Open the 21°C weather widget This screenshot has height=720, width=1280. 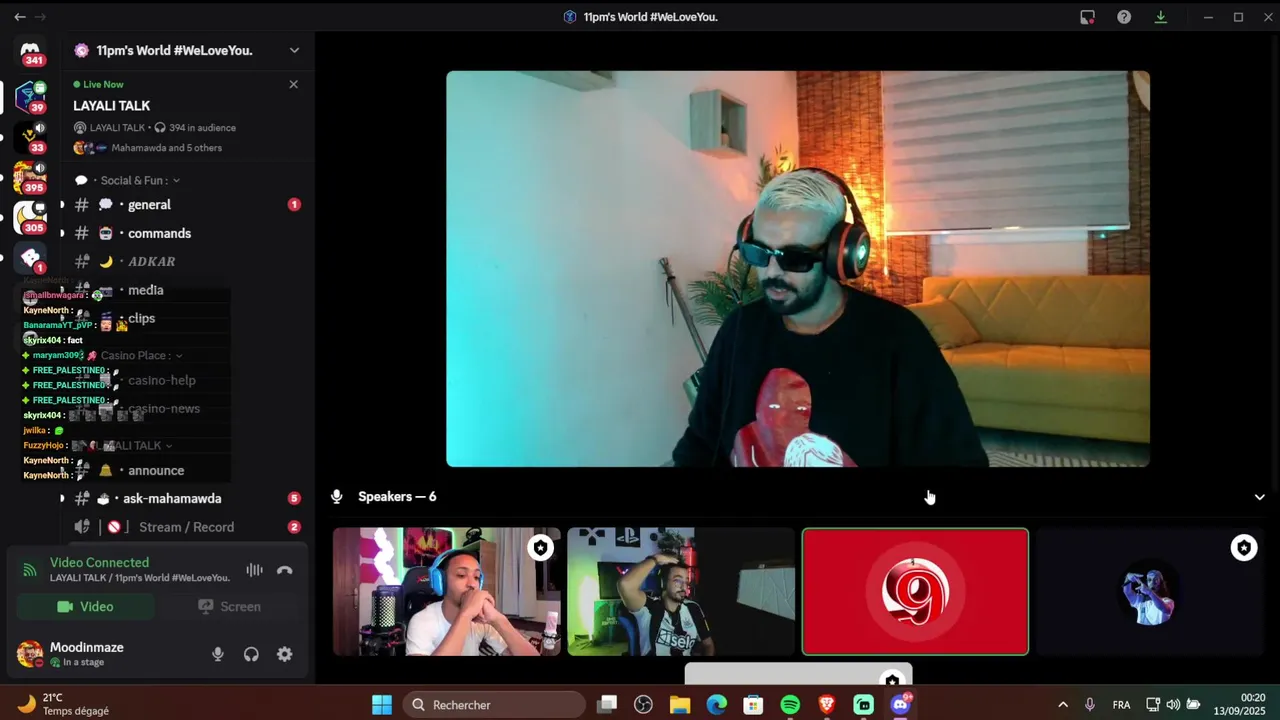(x=64, y=705)
